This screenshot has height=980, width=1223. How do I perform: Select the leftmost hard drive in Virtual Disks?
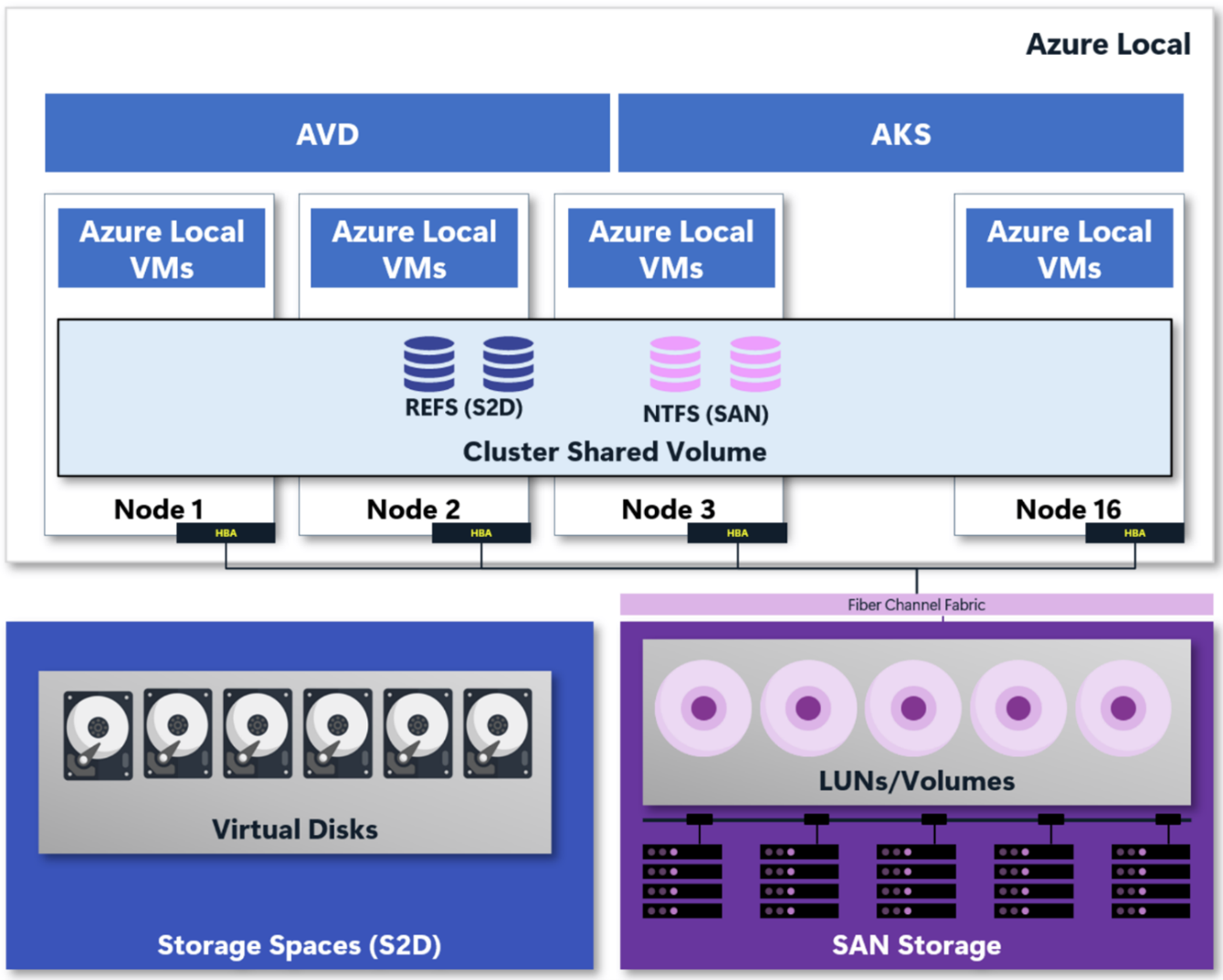[98, 735]
